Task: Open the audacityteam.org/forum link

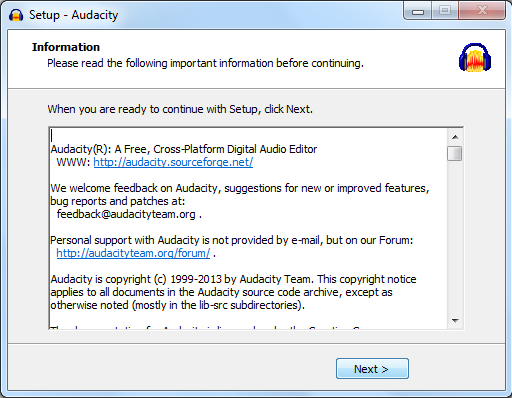Action: coord(133,253)
